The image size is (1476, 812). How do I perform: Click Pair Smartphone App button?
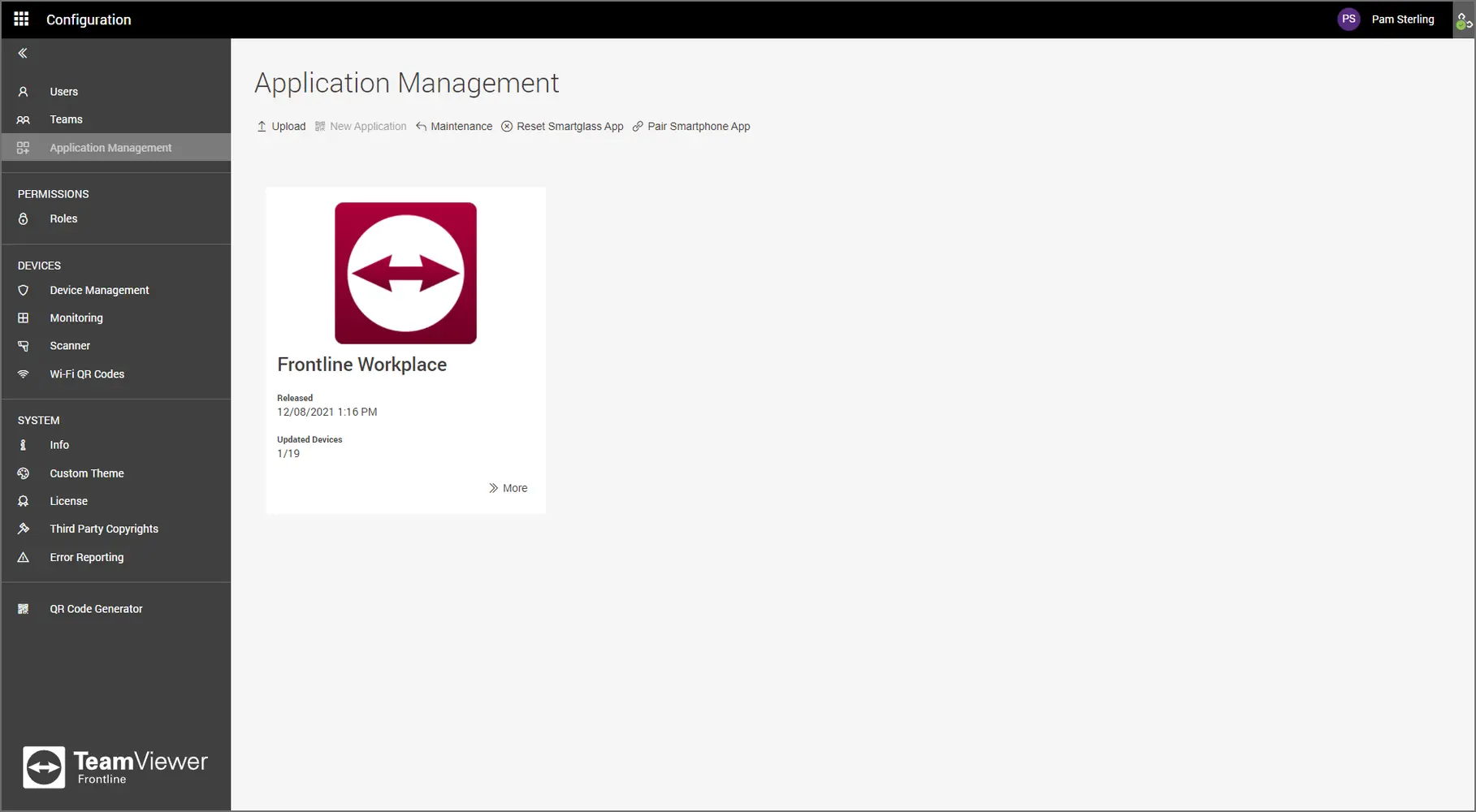(x=691, y=126)
